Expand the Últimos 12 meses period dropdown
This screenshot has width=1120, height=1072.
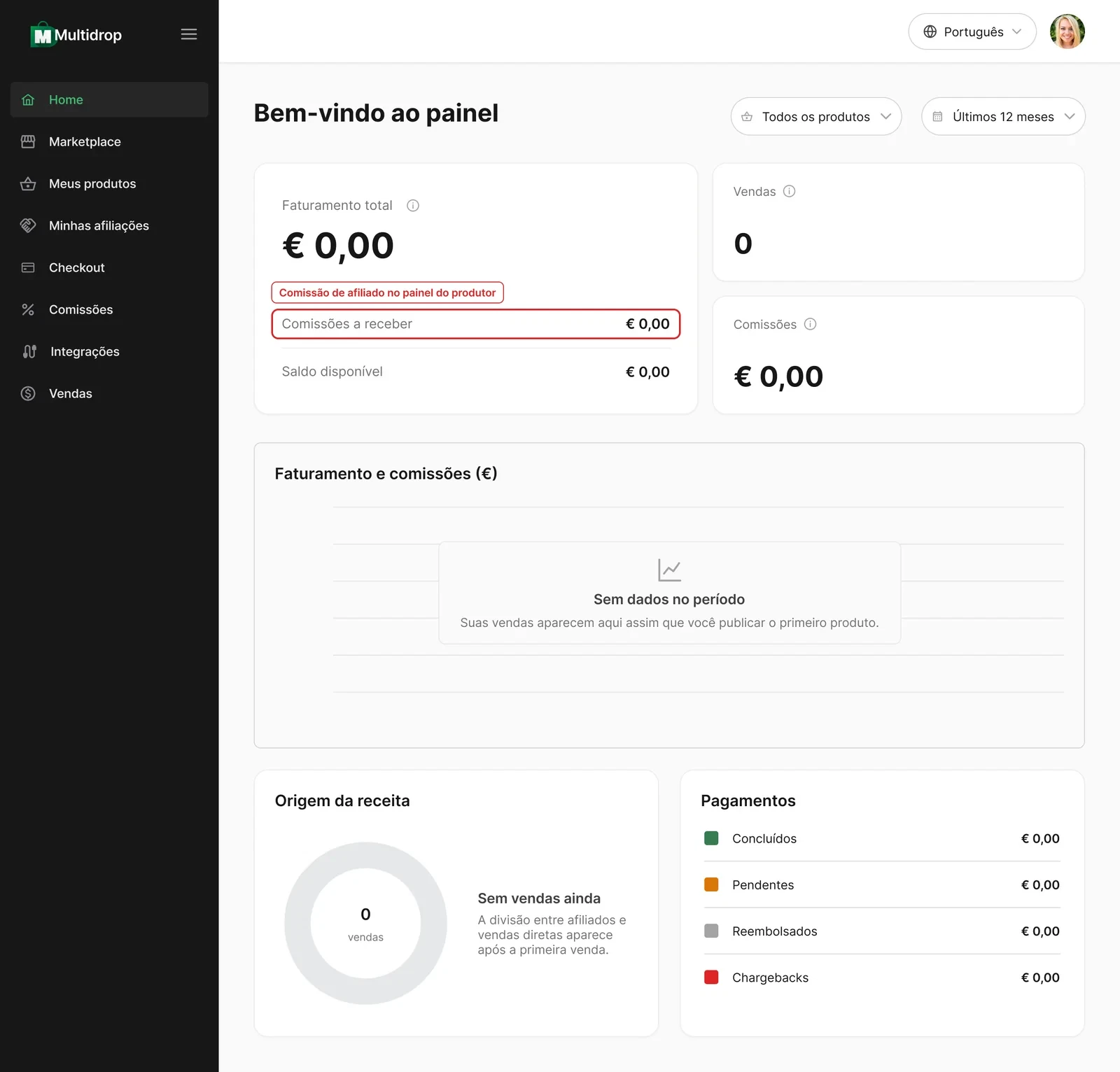coord(1003,116)
